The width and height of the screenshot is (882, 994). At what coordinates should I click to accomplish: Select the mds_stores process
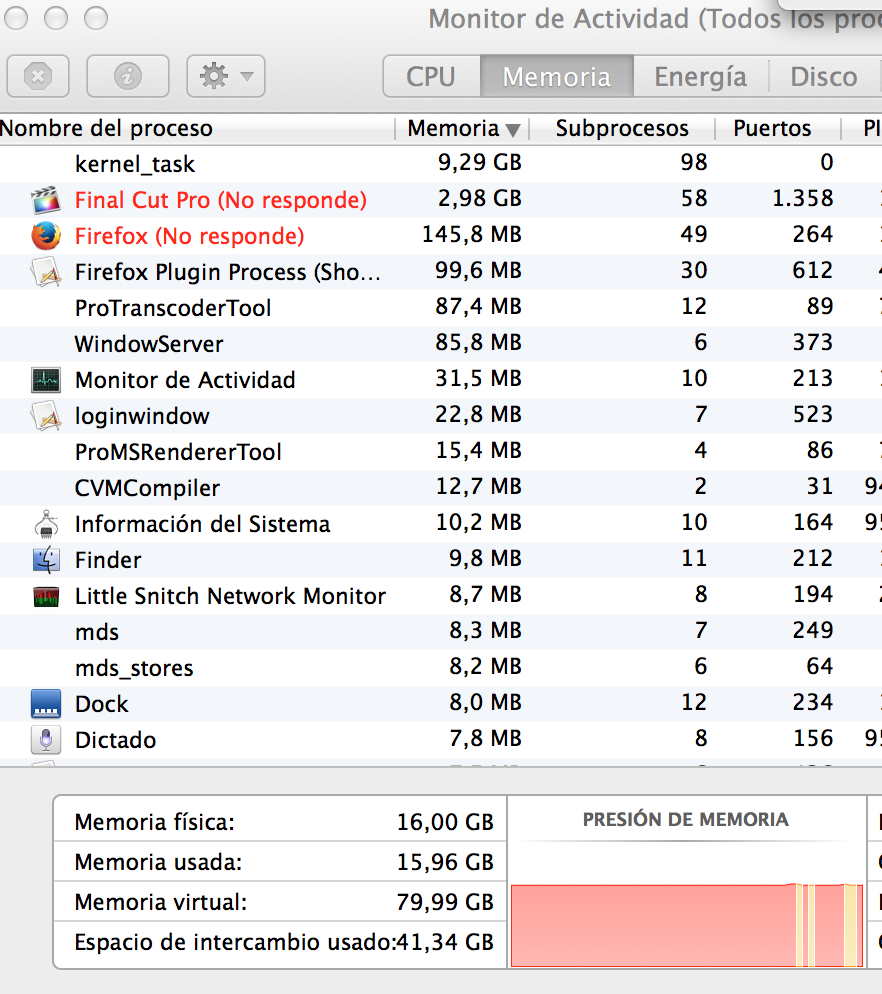tap(134, 668)
